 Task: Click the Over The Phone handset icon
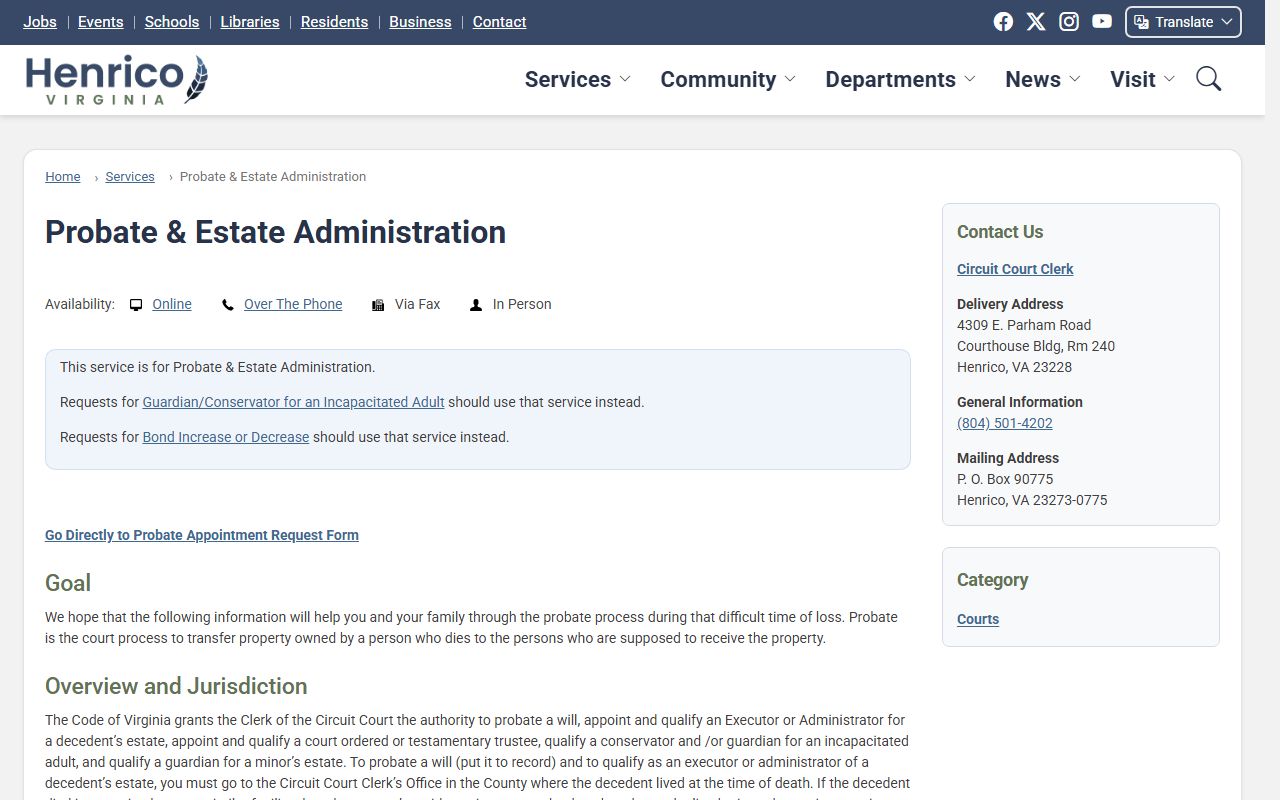(228, 305)
